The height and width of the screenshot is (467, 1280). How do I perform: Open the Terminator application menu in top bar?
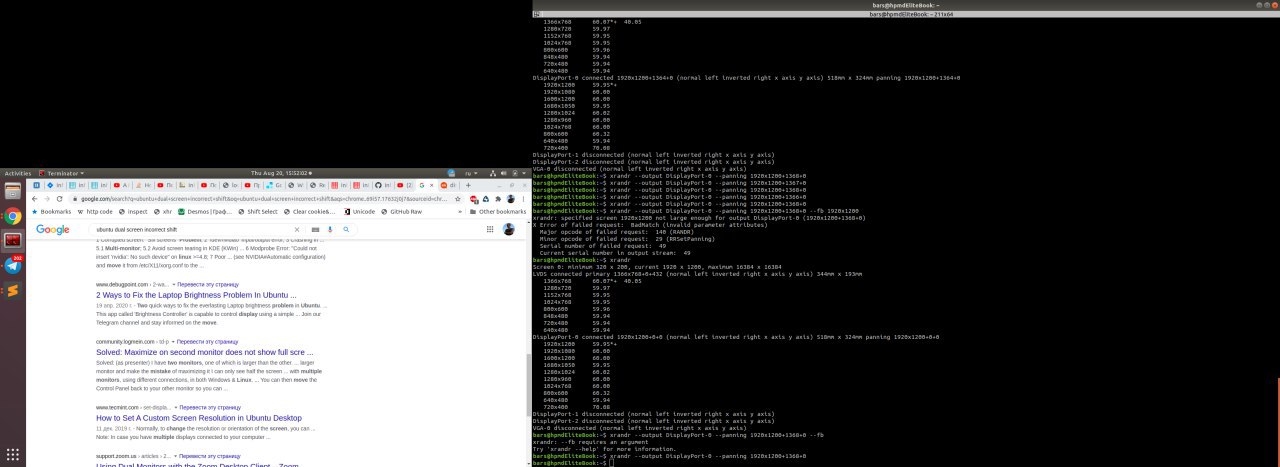(x=61, y=173)
